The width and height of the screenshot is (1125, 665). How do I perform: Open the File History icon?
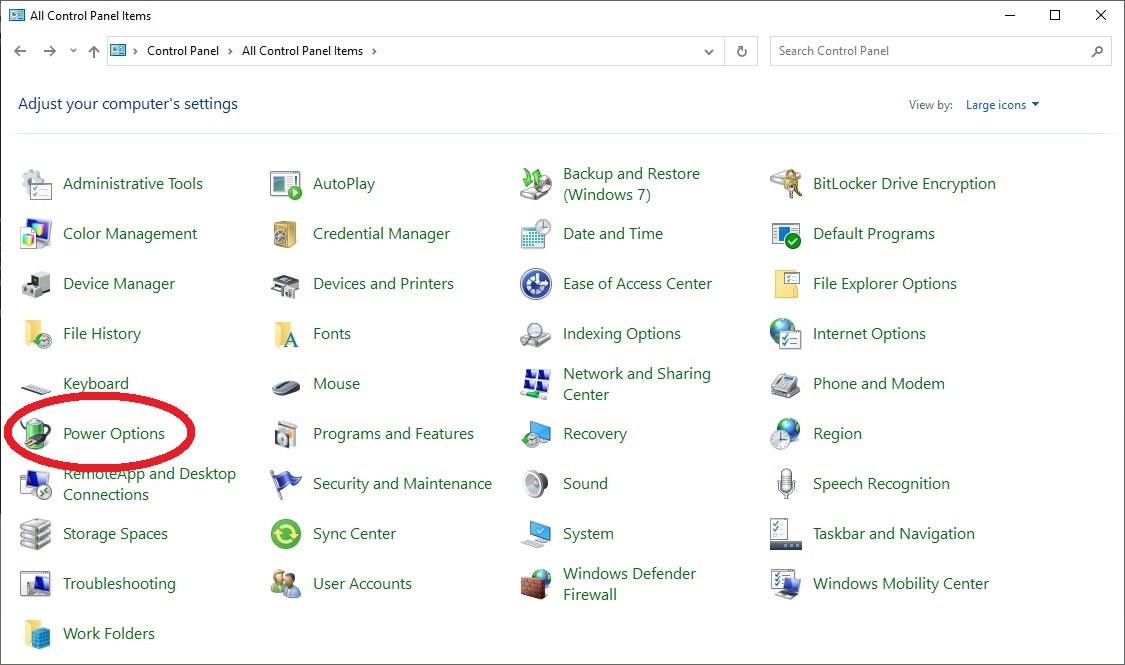(36, 334)
